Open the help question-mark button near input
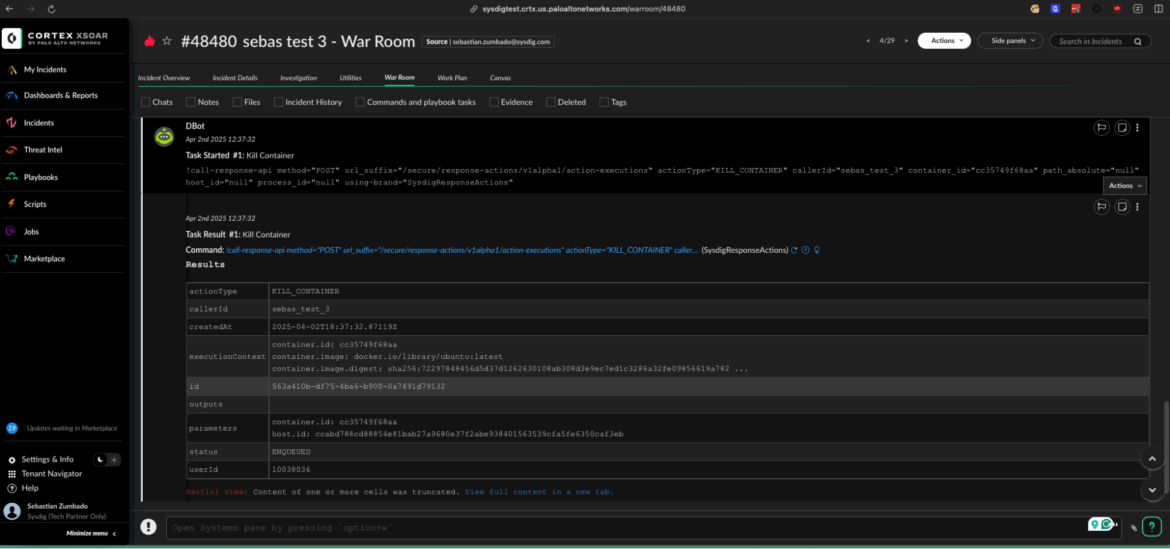 click(1152, 527)
